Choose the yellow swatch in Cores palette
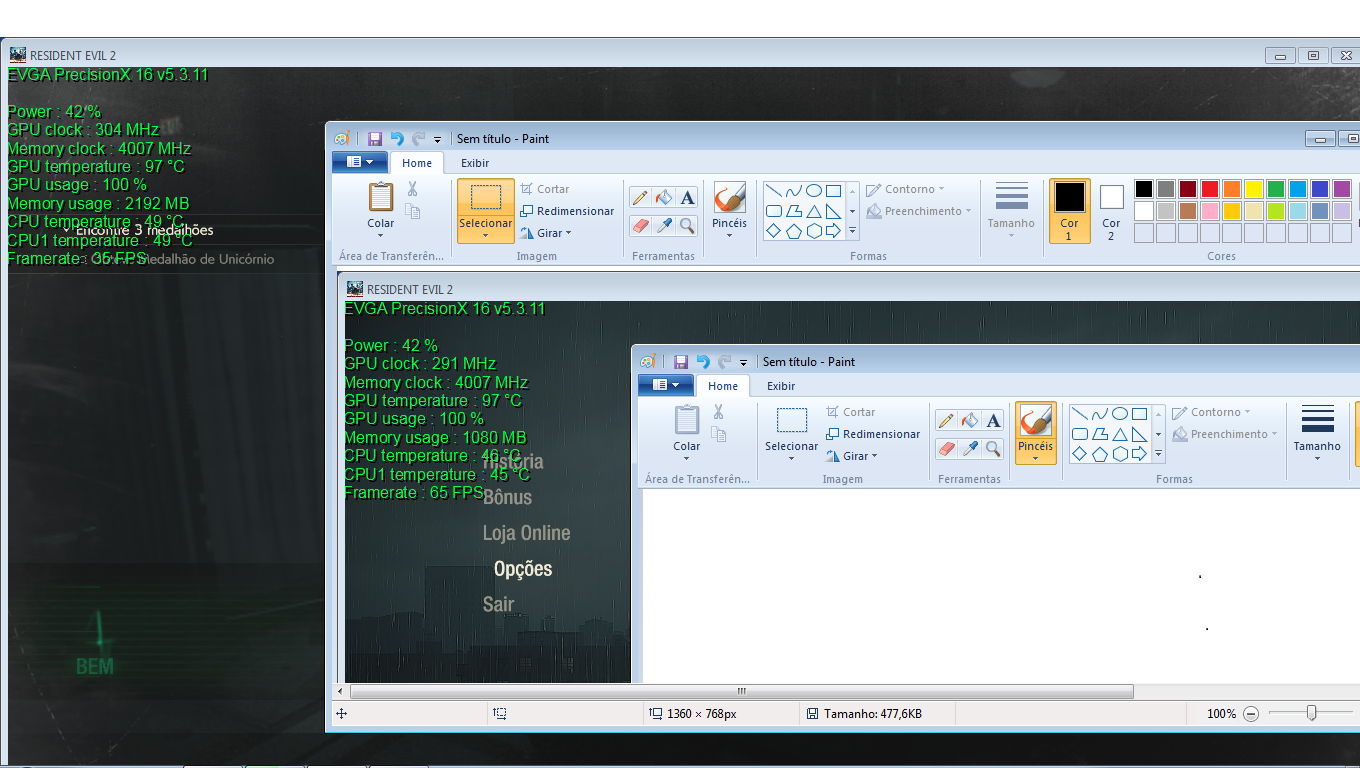Screen dimensions: 1360x768 tap(1254, 189)
